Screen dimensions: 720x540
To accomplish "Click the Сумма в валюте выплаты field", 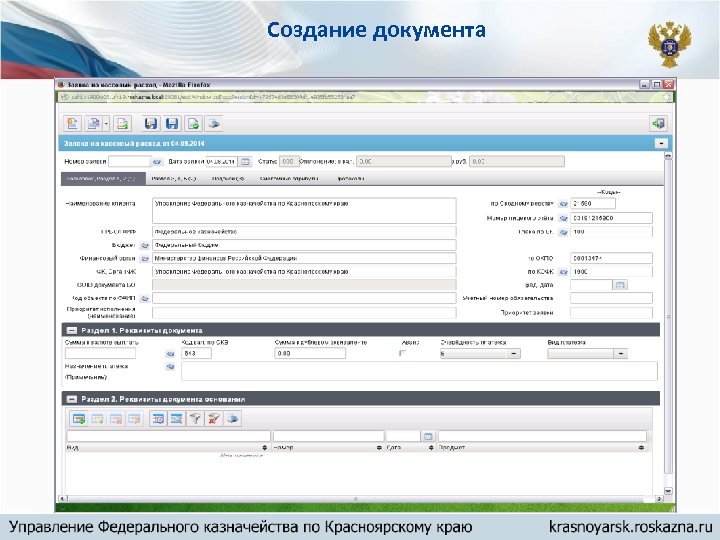I will pos(101,353).
